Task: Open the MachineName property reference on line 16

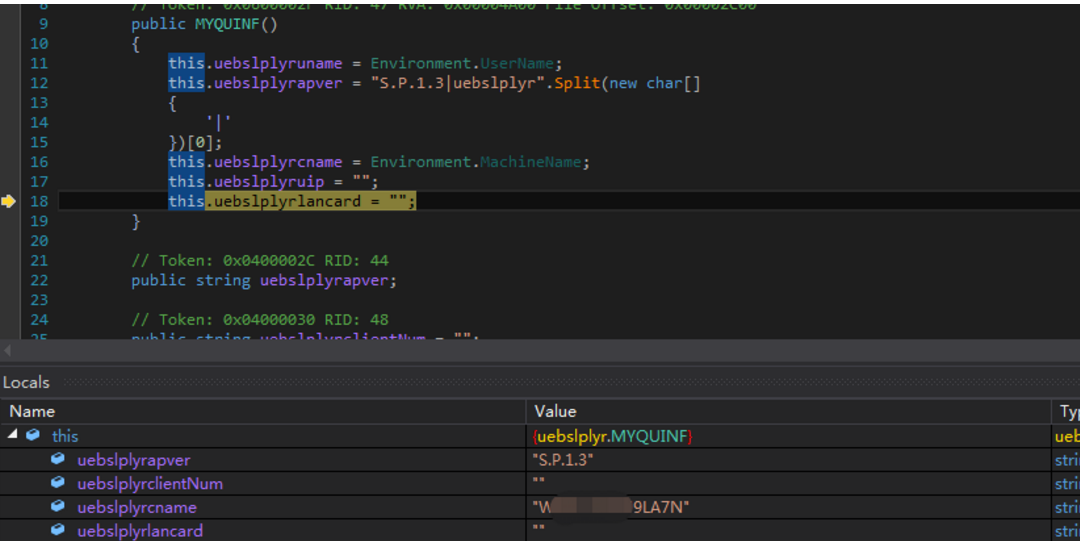Action: tap(533, 162)
